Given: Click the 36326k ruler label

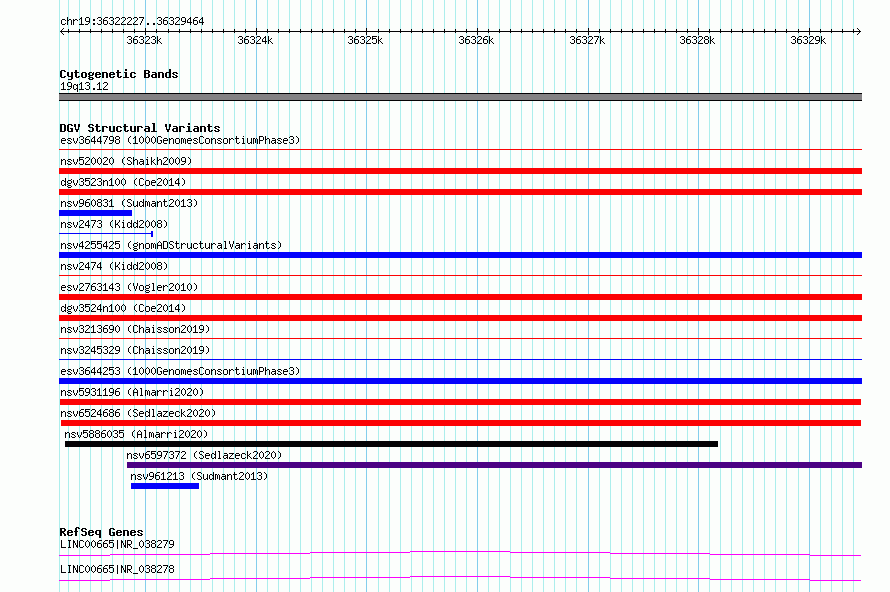Looking at the screenshot, I should coord(476,40).
